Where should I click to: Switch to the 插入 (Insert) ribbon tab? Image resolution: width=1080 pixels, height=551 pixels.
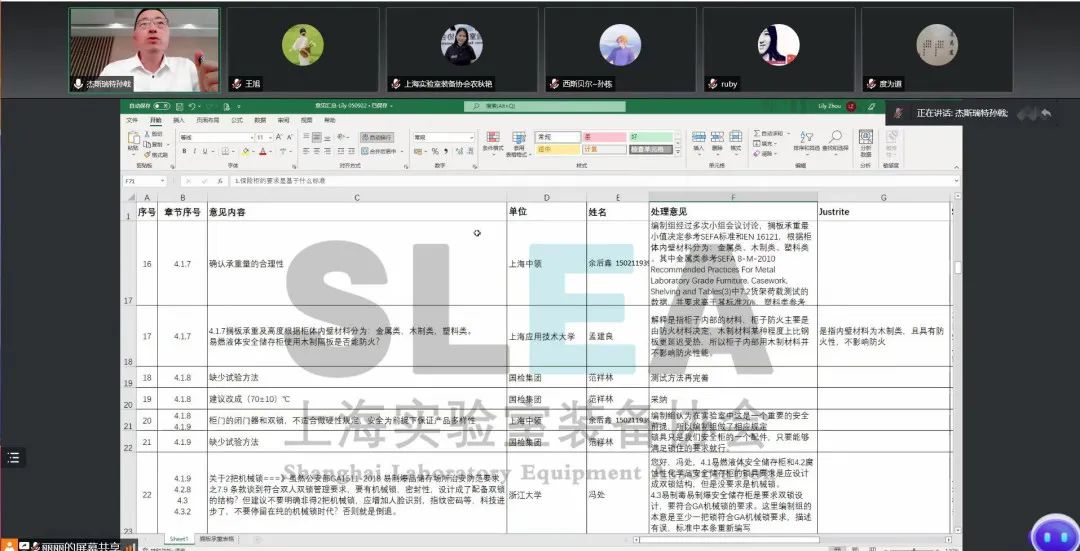178,120
